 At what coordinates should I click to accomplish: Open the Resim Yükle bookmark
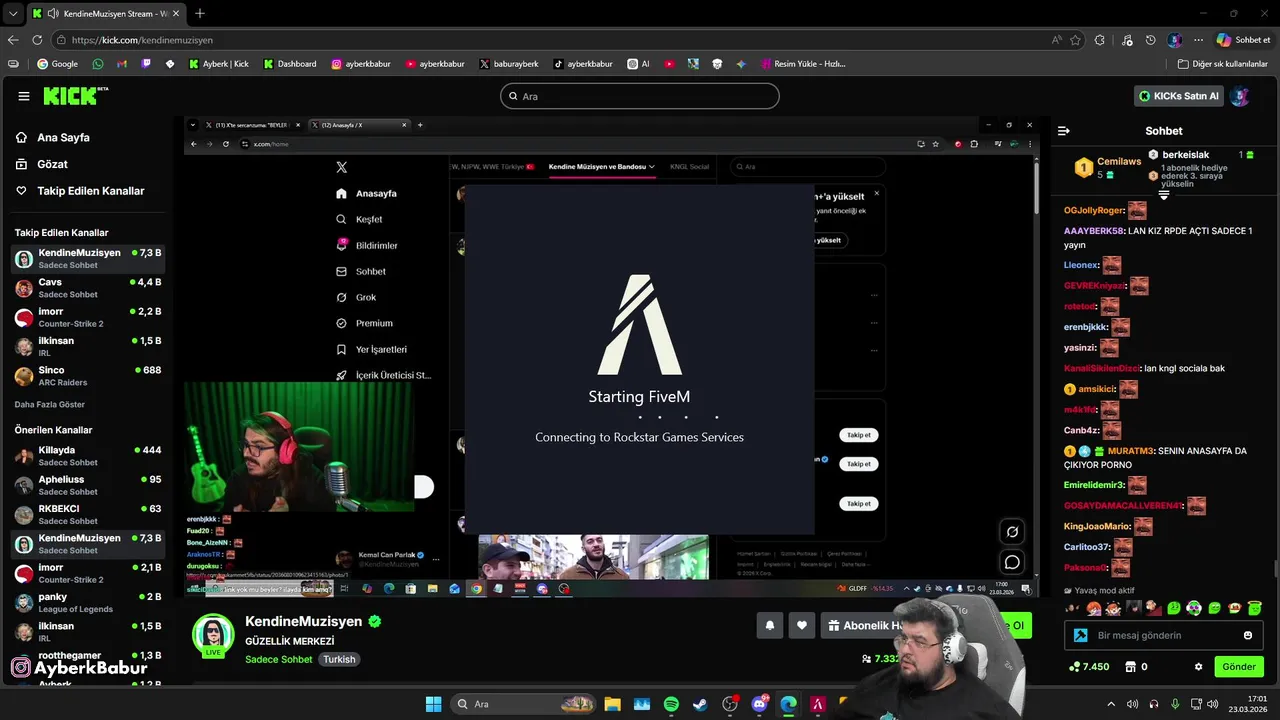[803, 64]
